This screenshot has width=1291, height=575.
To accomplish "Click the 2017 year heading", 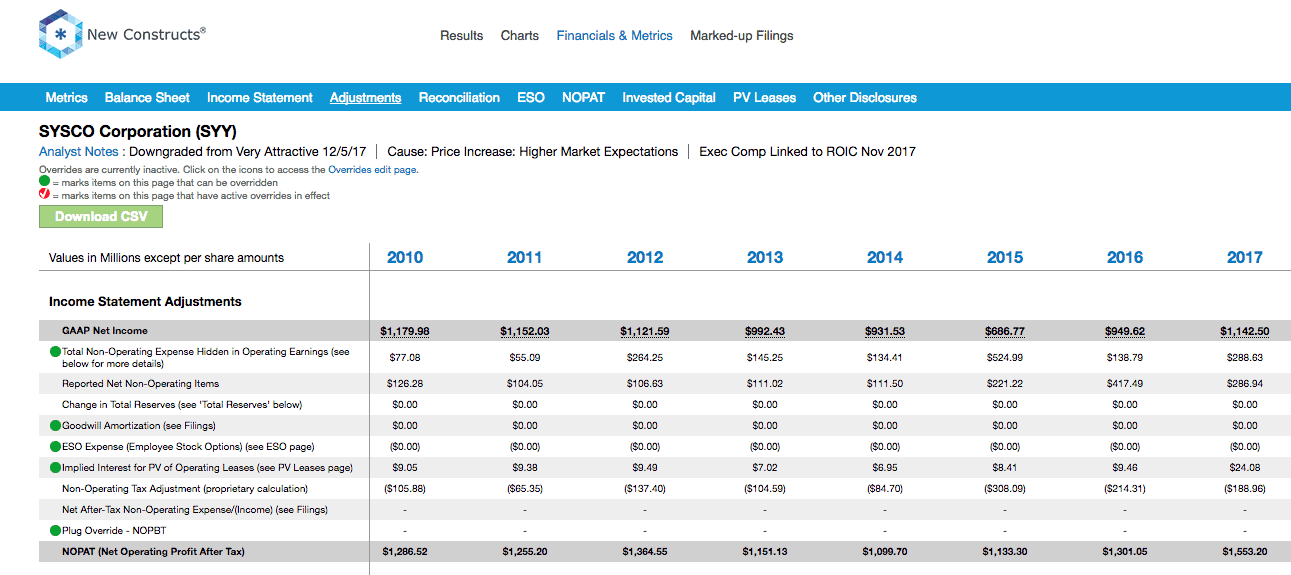I will (x=1245, y=258).
